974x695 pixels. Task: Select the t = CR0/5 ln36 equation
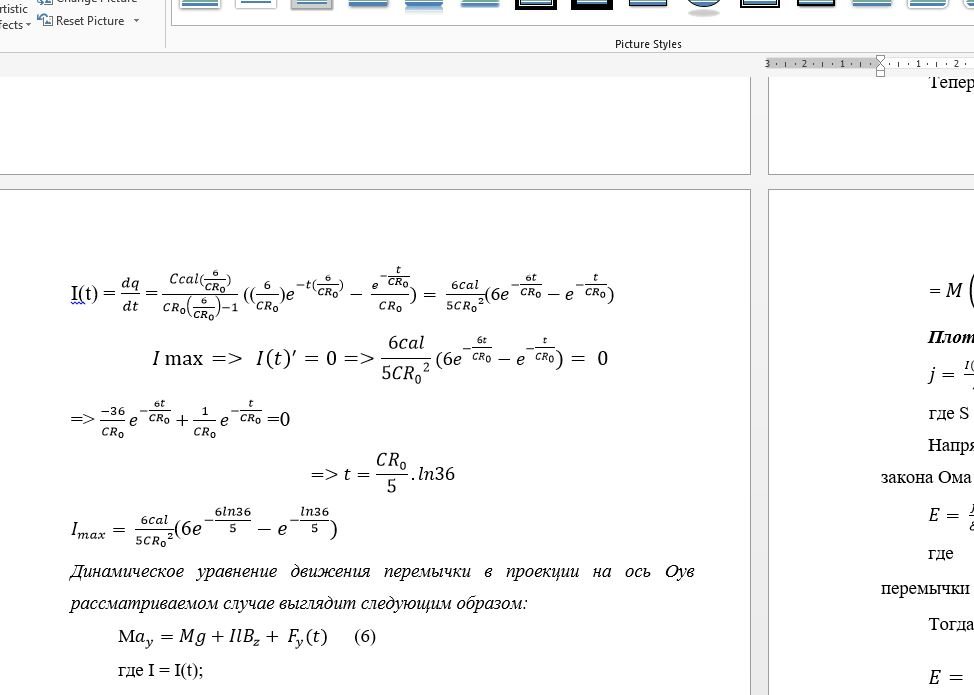[x=383, y=473]
